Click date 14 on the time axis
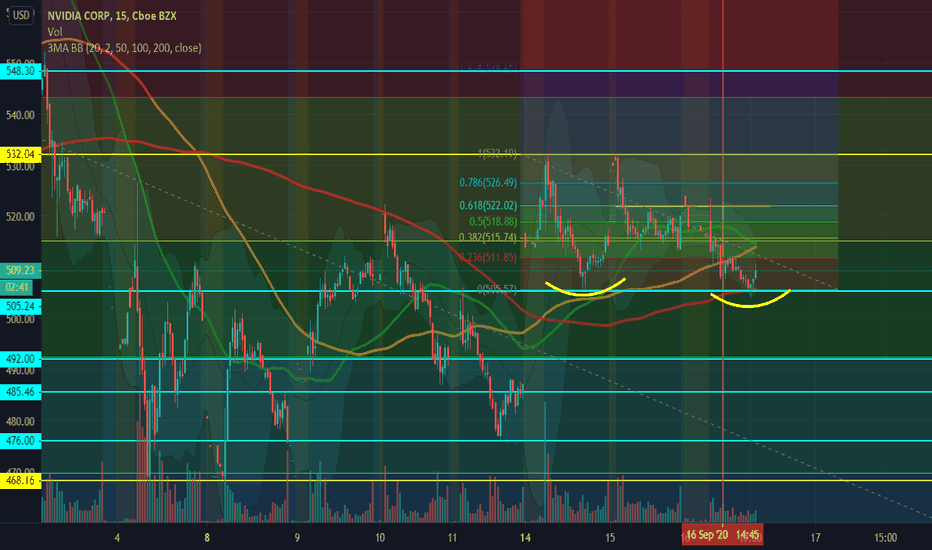The height and width of the screenshot is (550, 932). point(525,538)
